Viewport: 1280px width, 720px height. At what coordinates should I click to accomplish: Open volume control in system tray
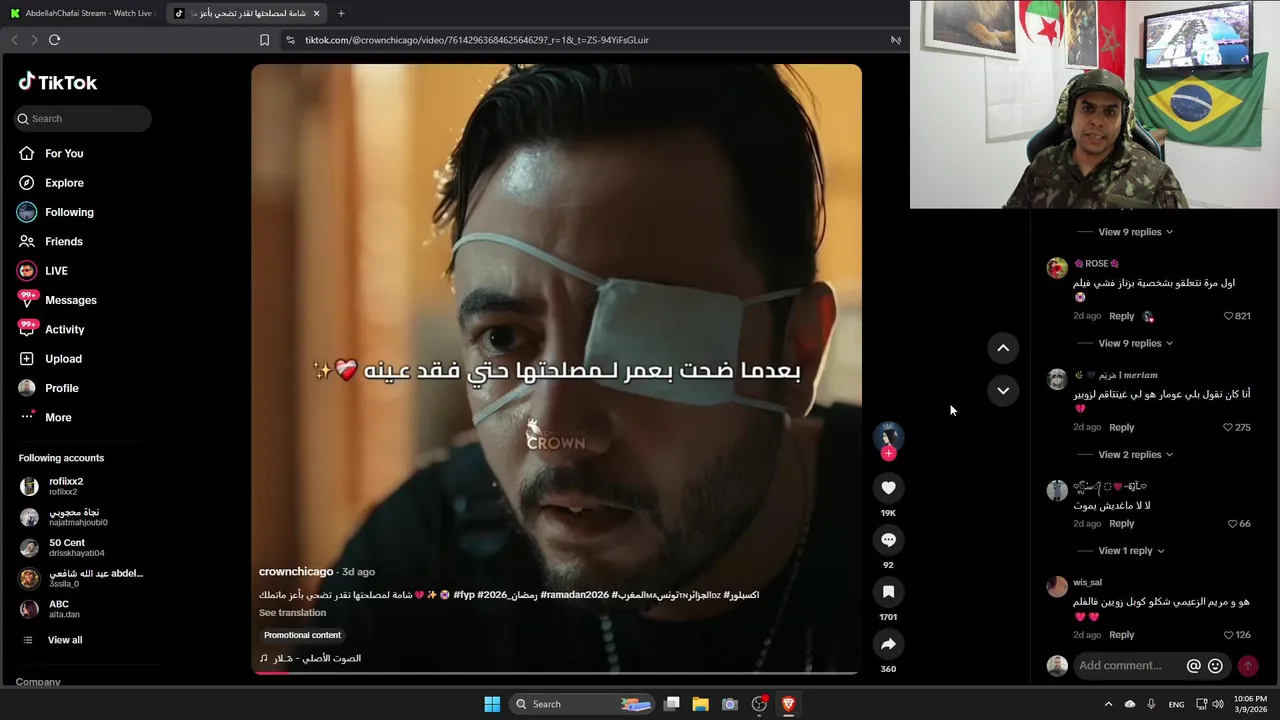1217,704
